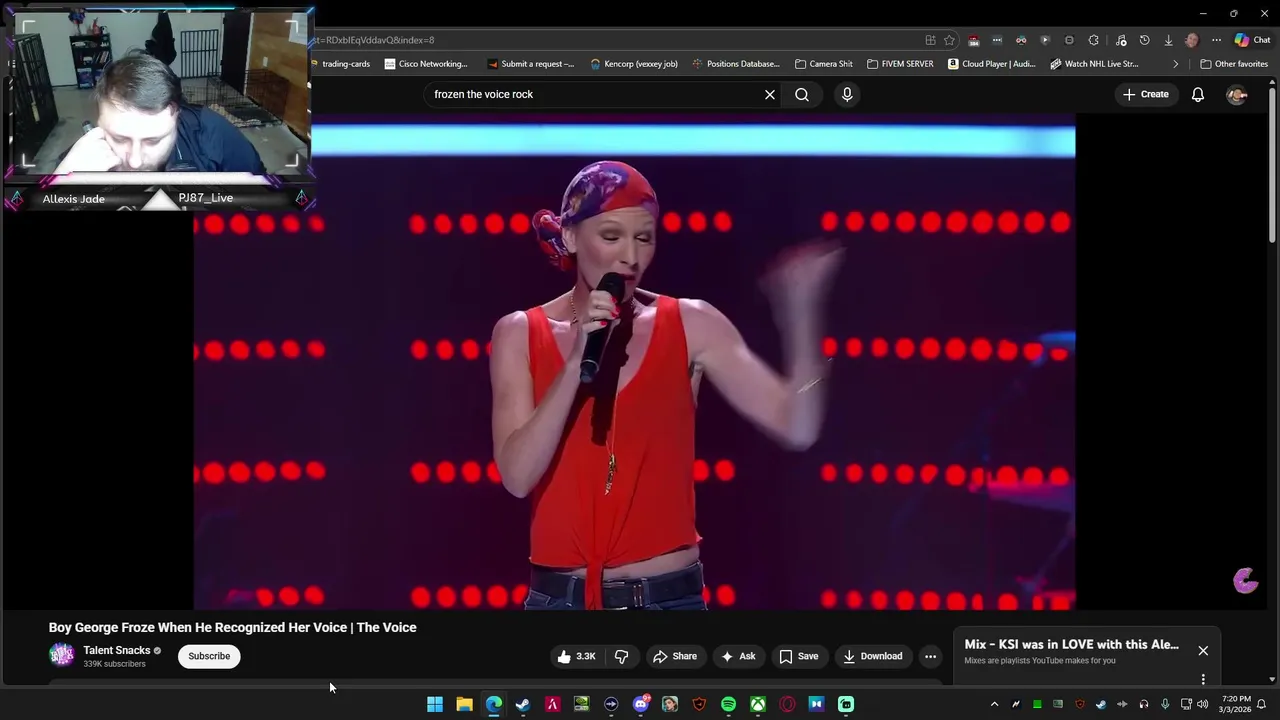The height and width of the screenshot is (720, 1280).
Task: Expand the Other favorites folder
Action: coord(1234,64)
